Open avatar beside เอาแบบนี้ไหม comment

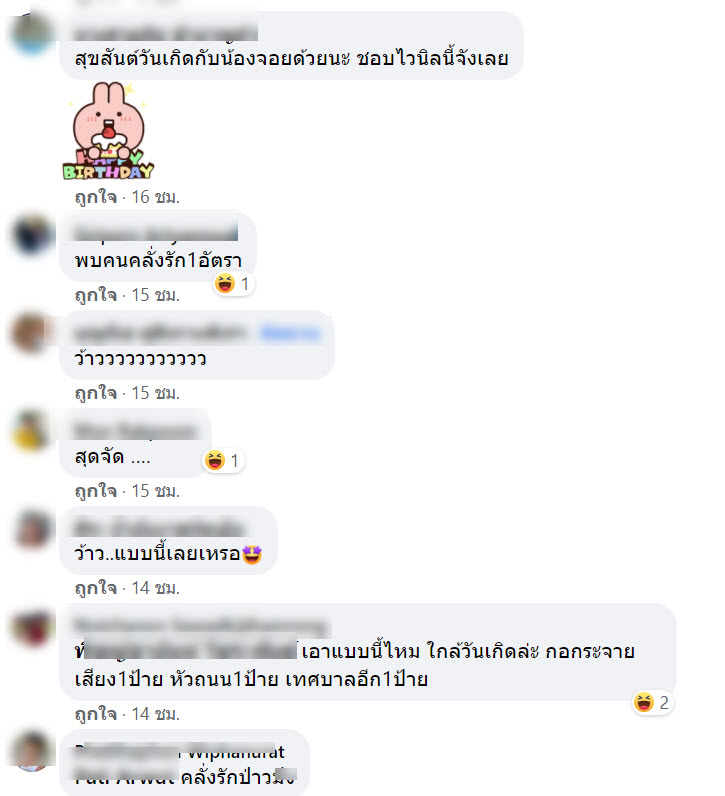33,627
